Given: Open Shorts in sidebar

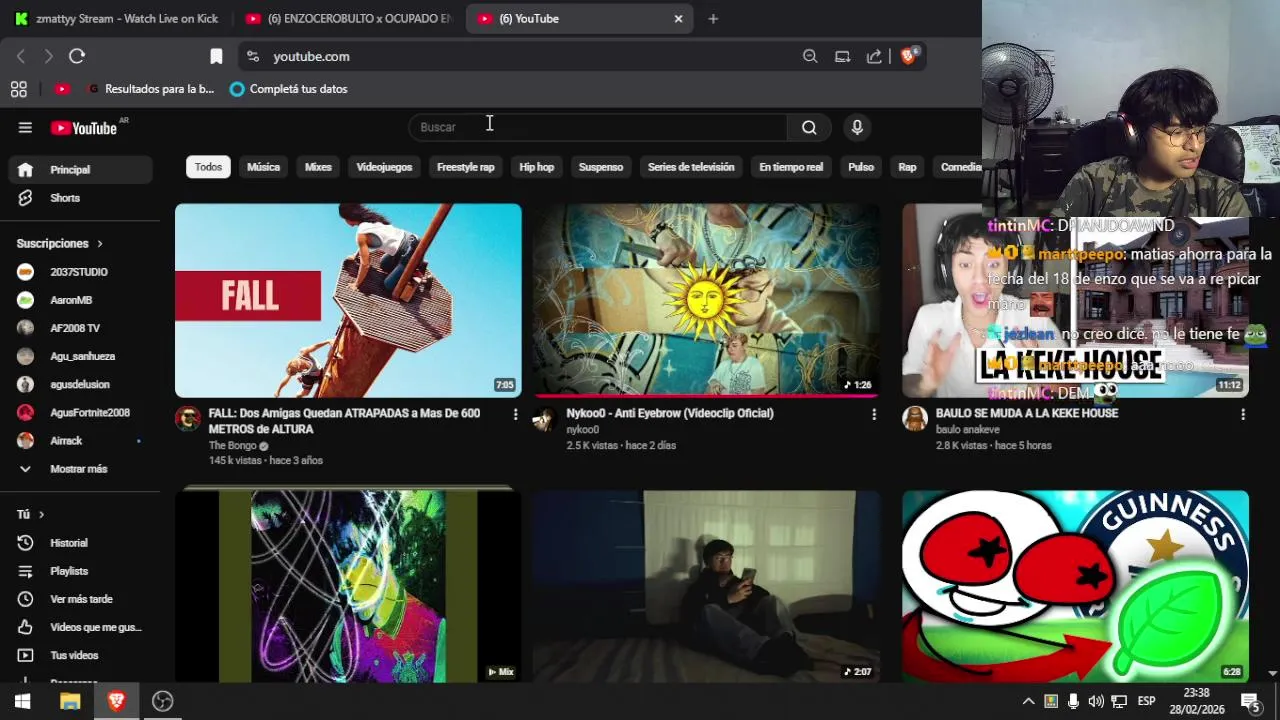Looking at the screenshot, I should pos(80,198).
